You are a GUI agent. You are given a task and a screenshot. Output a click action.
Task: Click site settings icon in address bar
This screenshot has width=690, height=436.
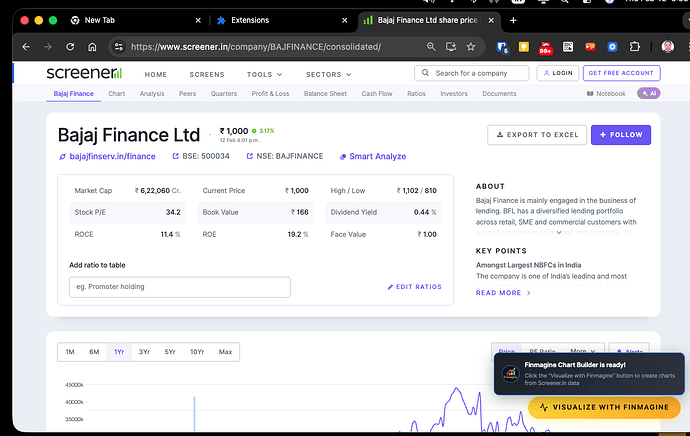coord(119,47)
